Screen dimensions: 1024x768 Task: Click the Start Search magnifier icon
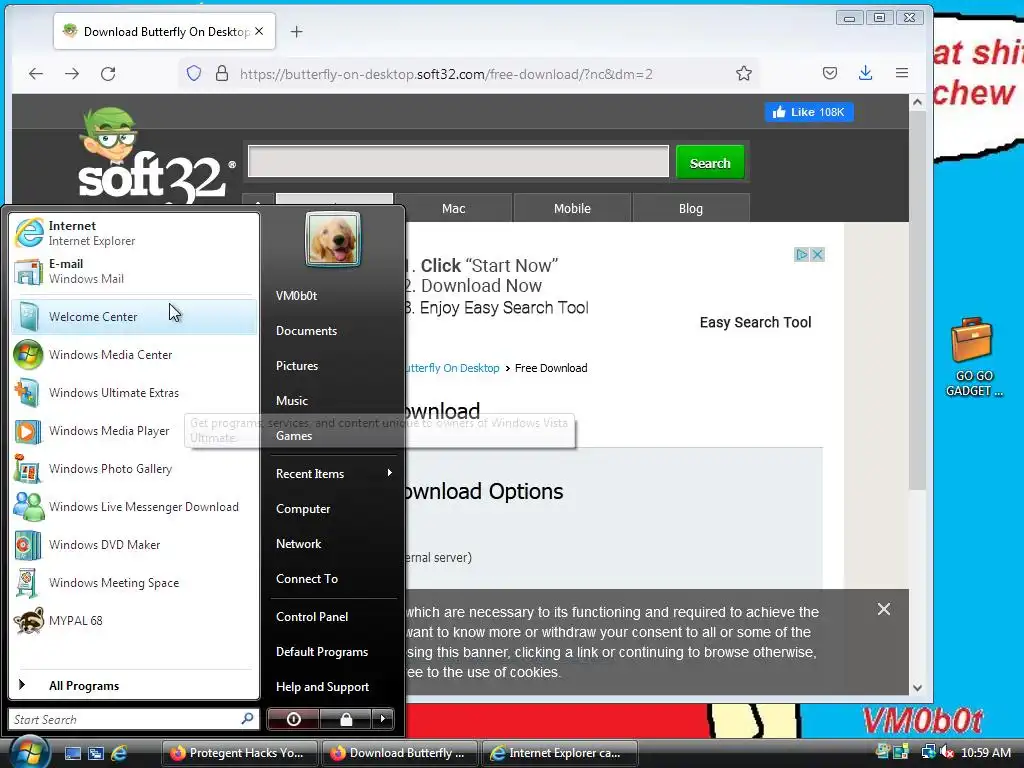coord(248,719)
